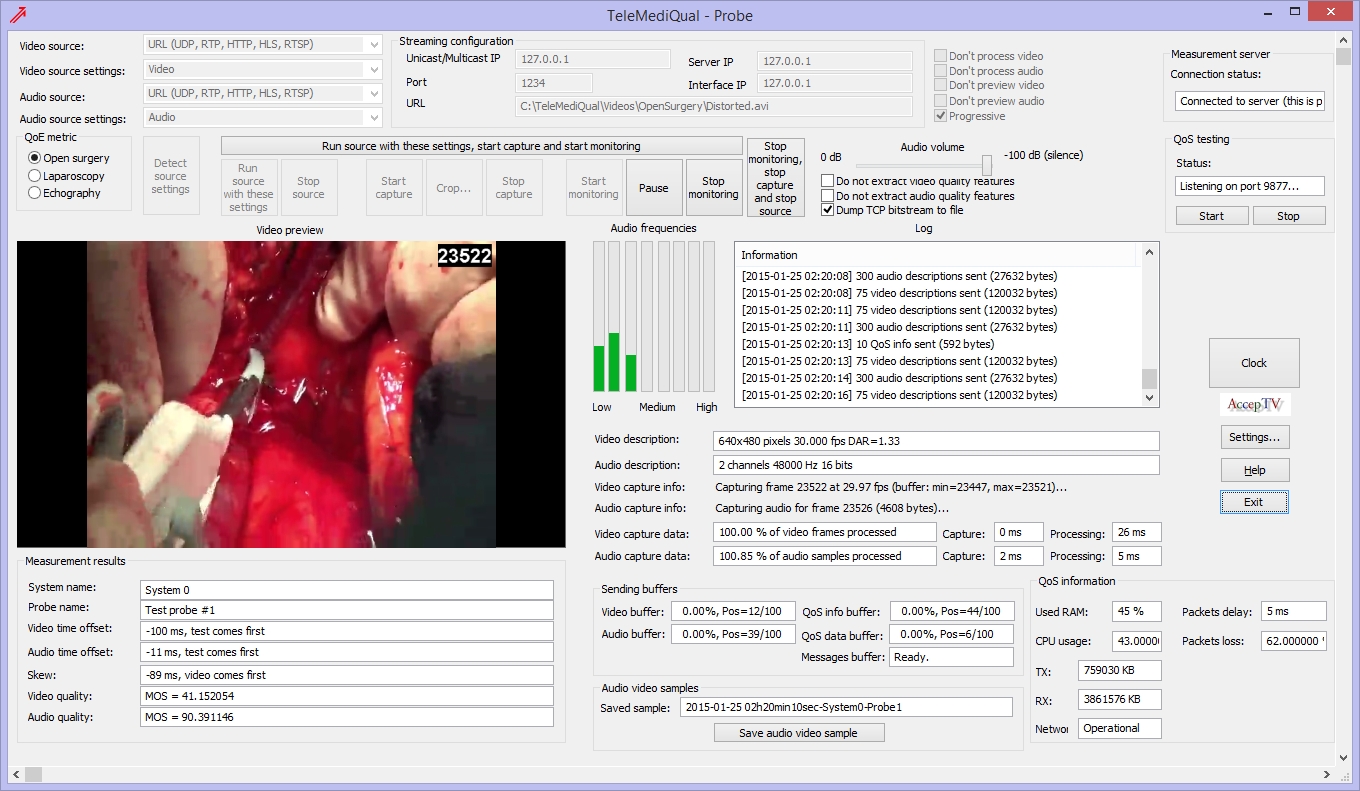
Task: Click the TeleMediQual icon in the title bar
Action: pos(18,15)
